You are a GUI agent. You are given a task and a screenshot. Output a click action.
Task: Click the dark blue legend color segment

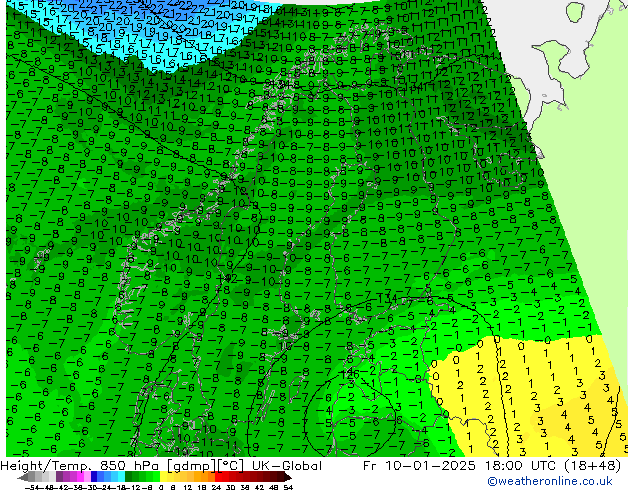click(94, 477)
